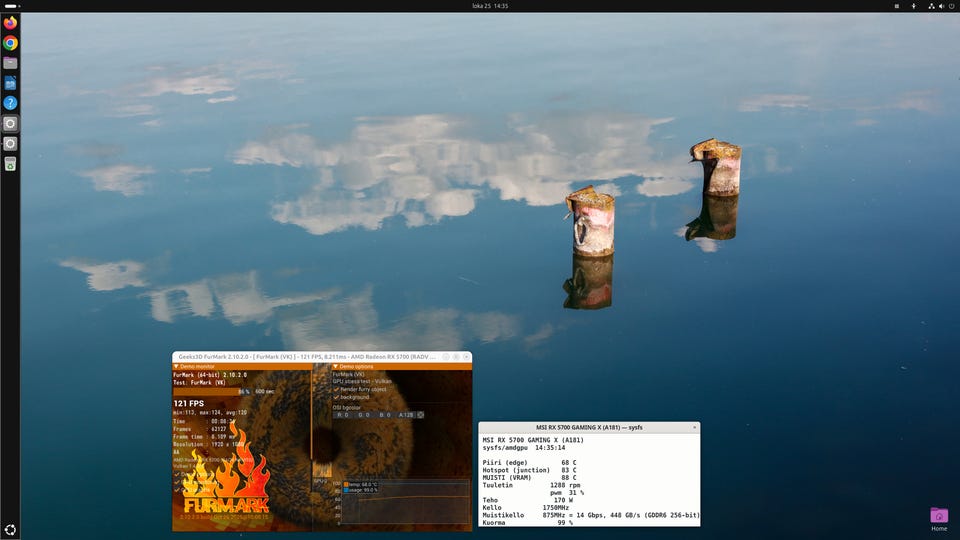
Task: Click the GPU temperature graph in FurMark
Action: pyautogui.click(x=404, y=501)
